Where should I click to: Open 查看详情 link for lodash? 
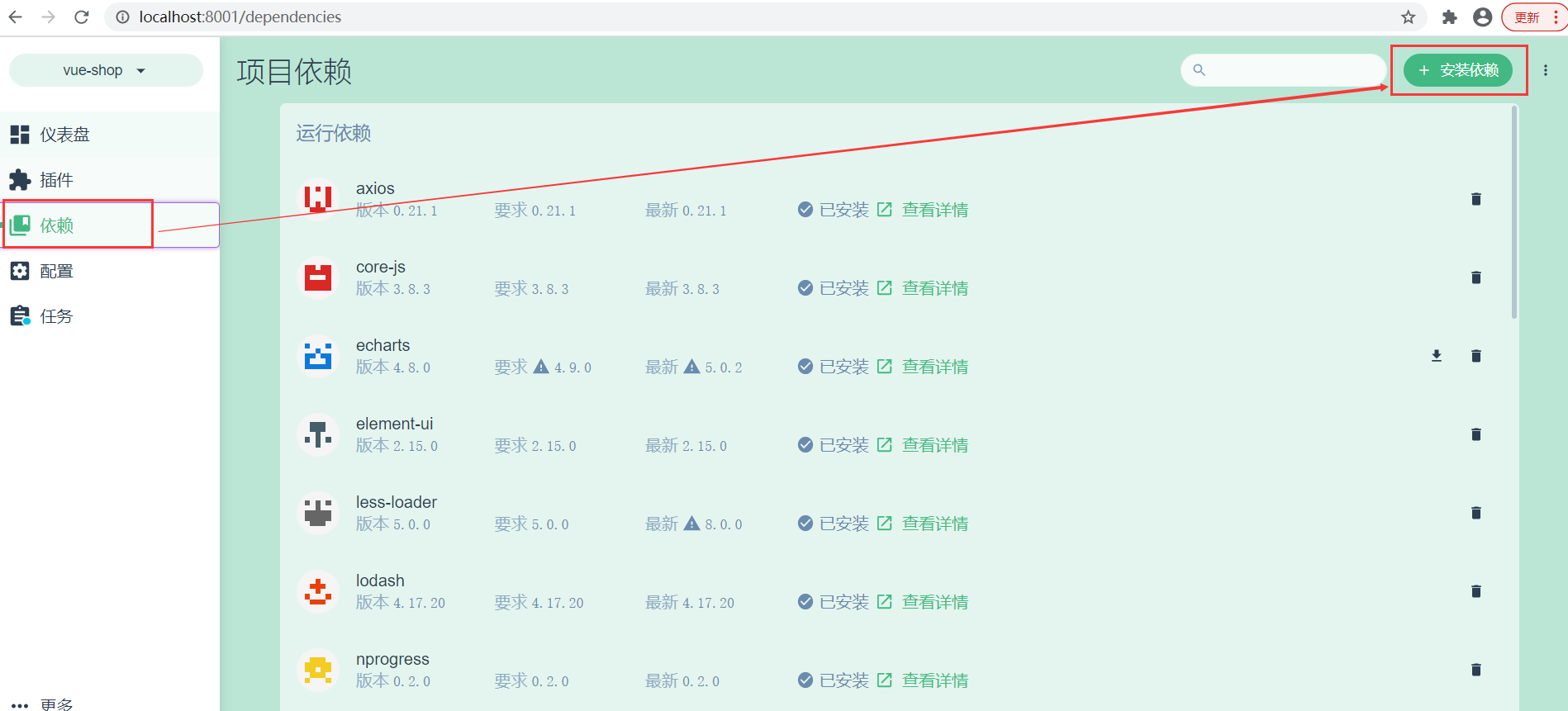(923, 602)
